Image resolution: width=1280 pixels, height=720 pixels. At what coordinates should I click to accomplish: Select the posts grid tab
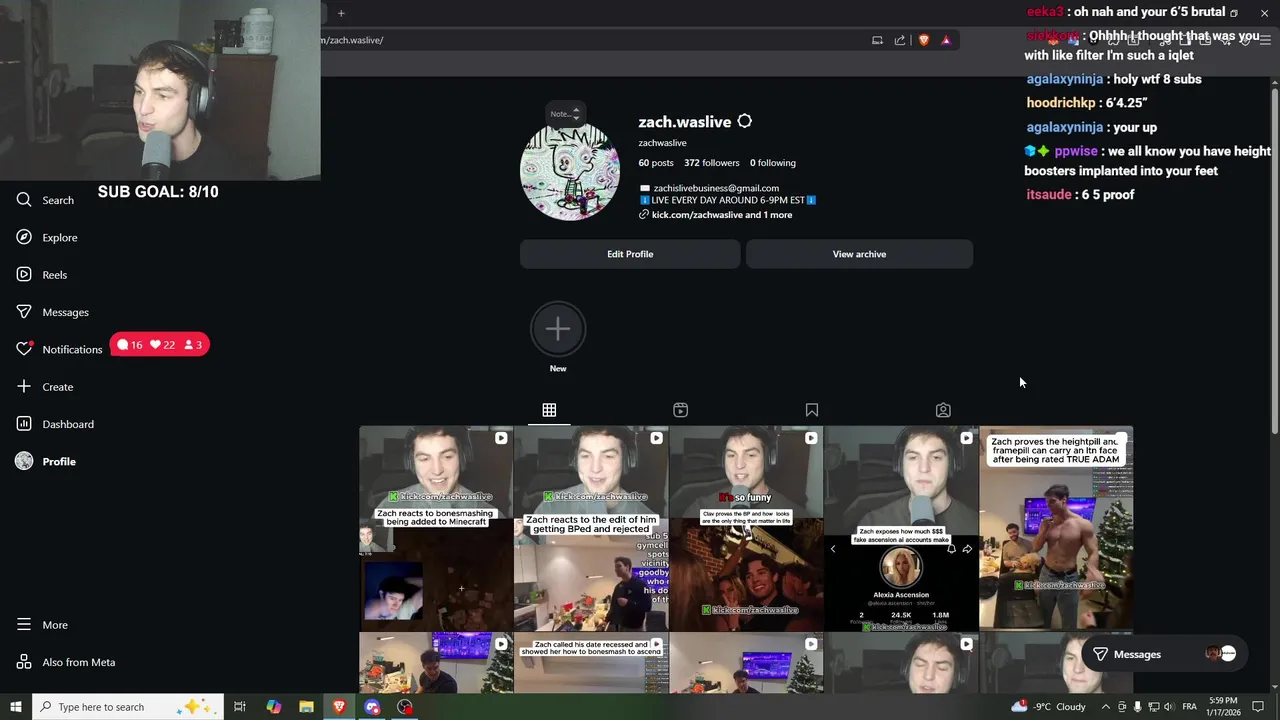pos(549,410)
